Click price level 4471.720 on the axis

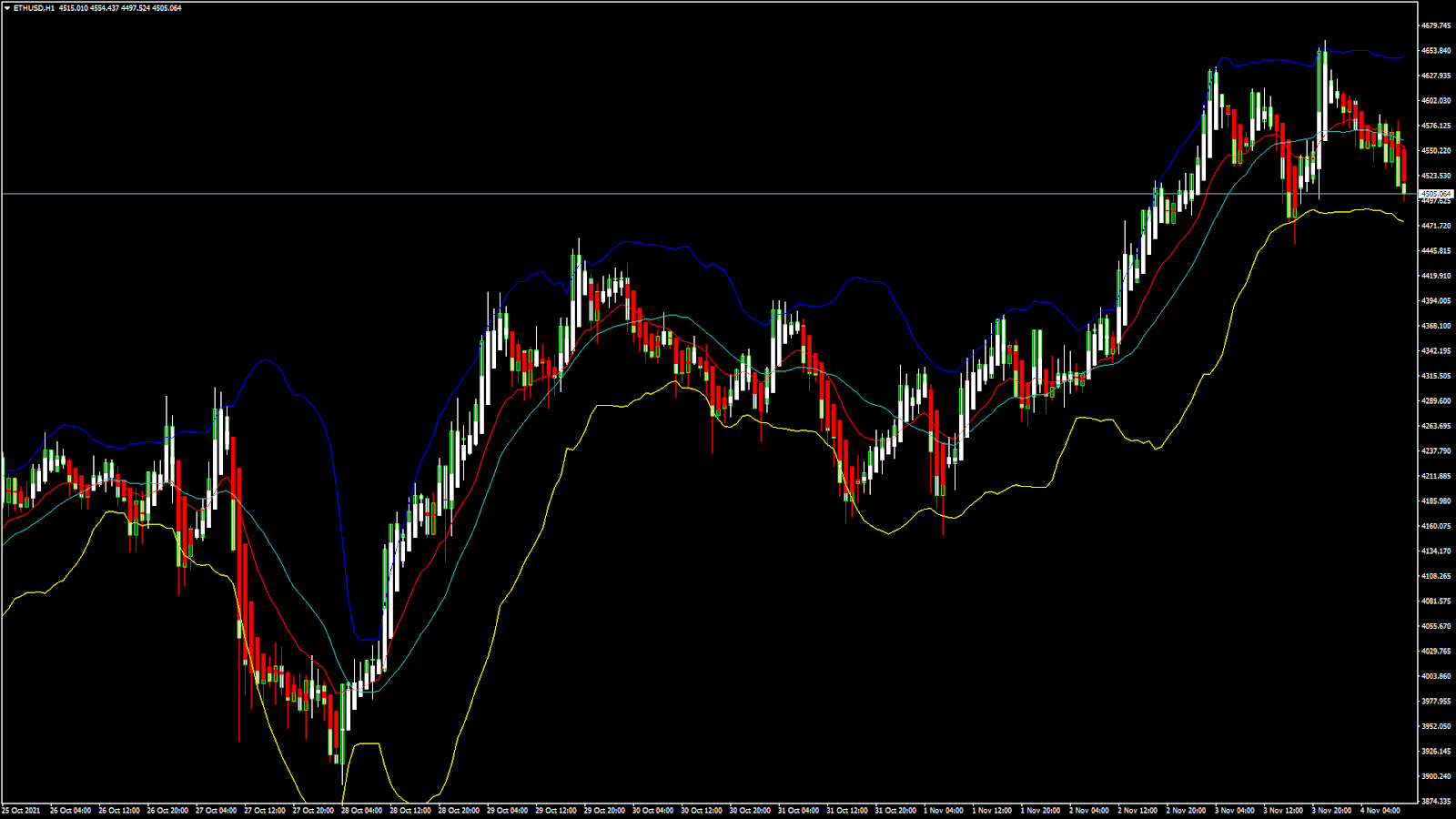[1436, 226]
